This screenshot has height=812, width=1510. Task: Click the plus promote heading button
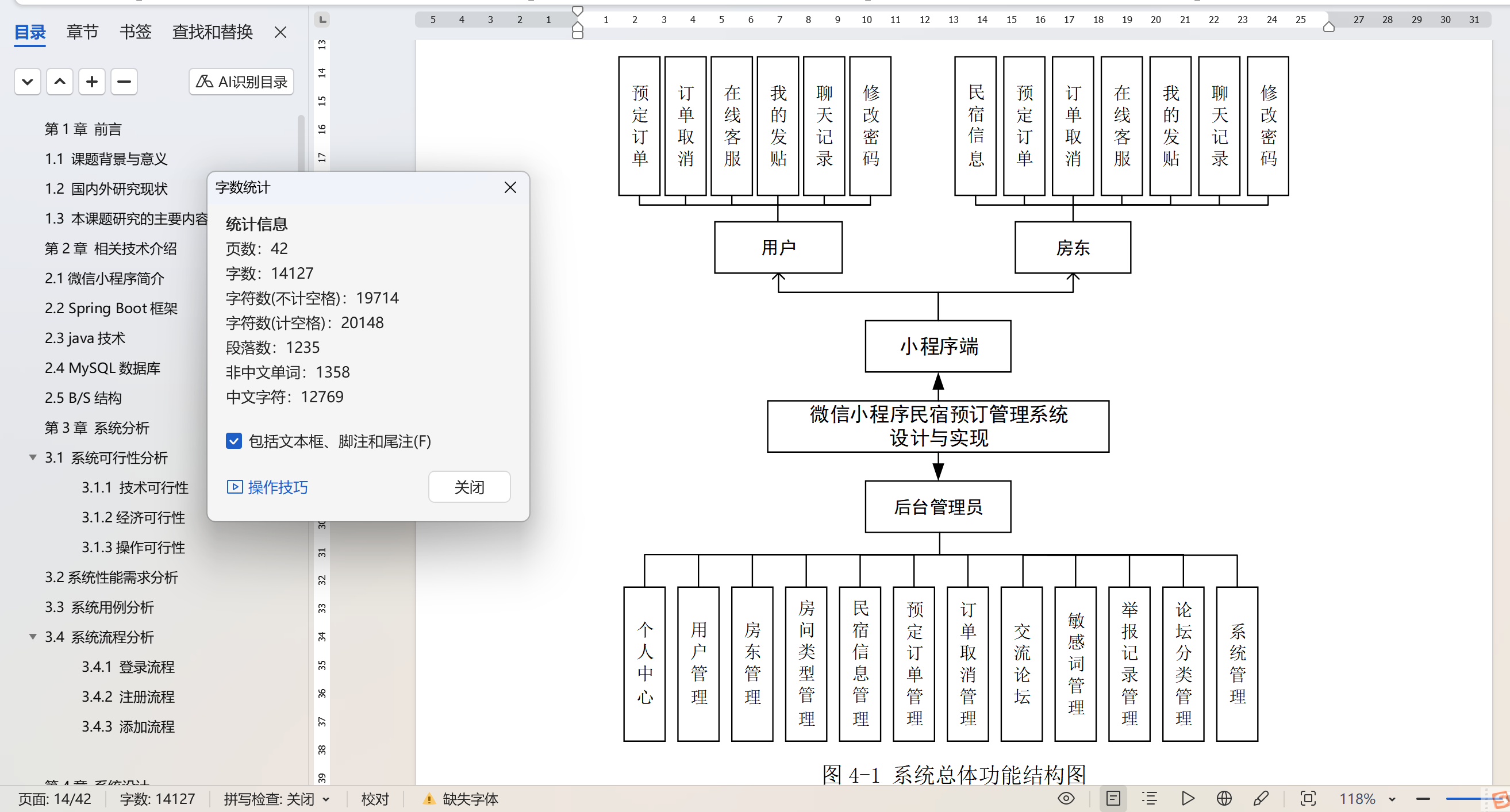point(91,82)
